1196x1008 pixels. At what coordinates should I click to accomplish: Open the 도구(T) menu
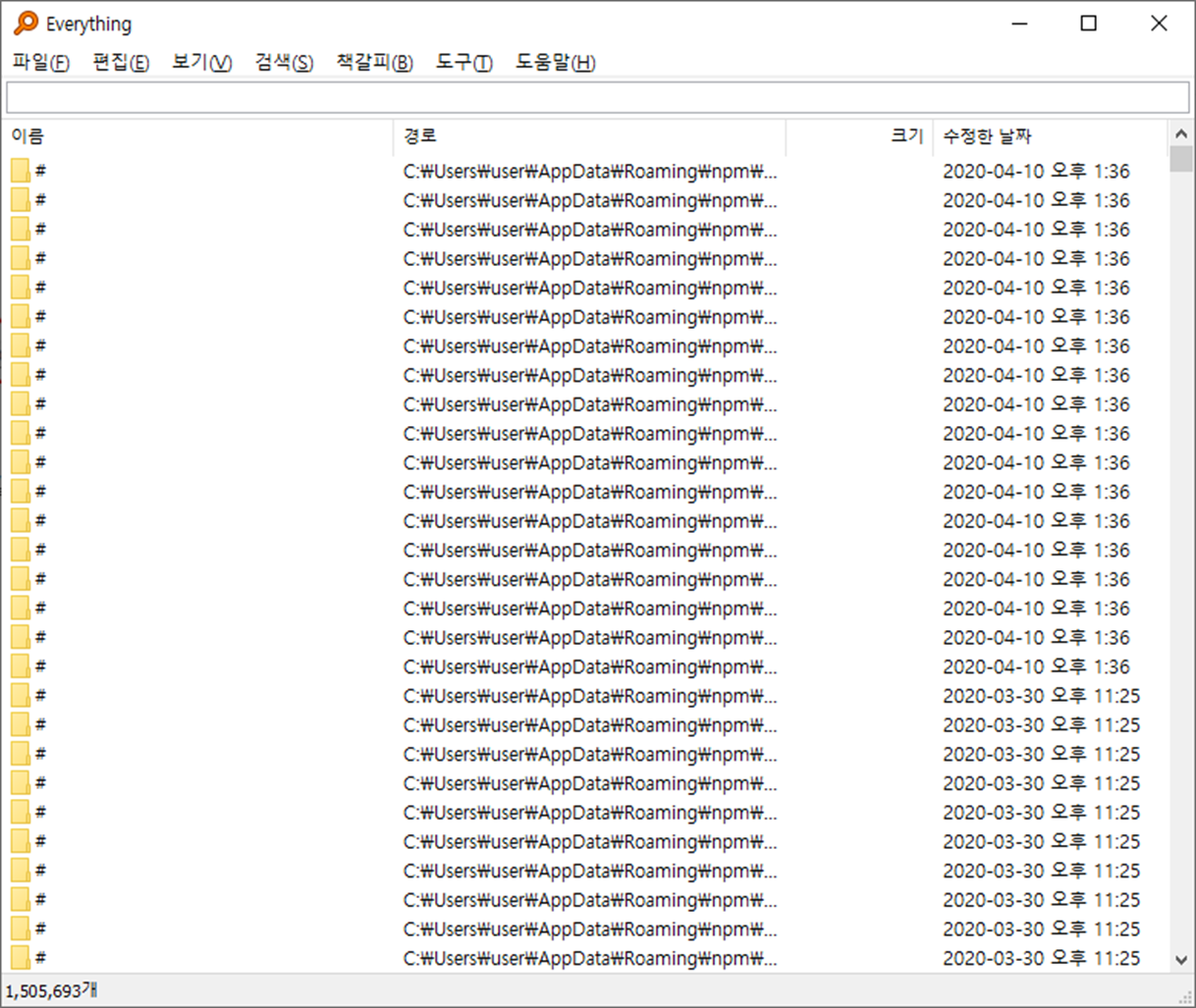point(463,62)
